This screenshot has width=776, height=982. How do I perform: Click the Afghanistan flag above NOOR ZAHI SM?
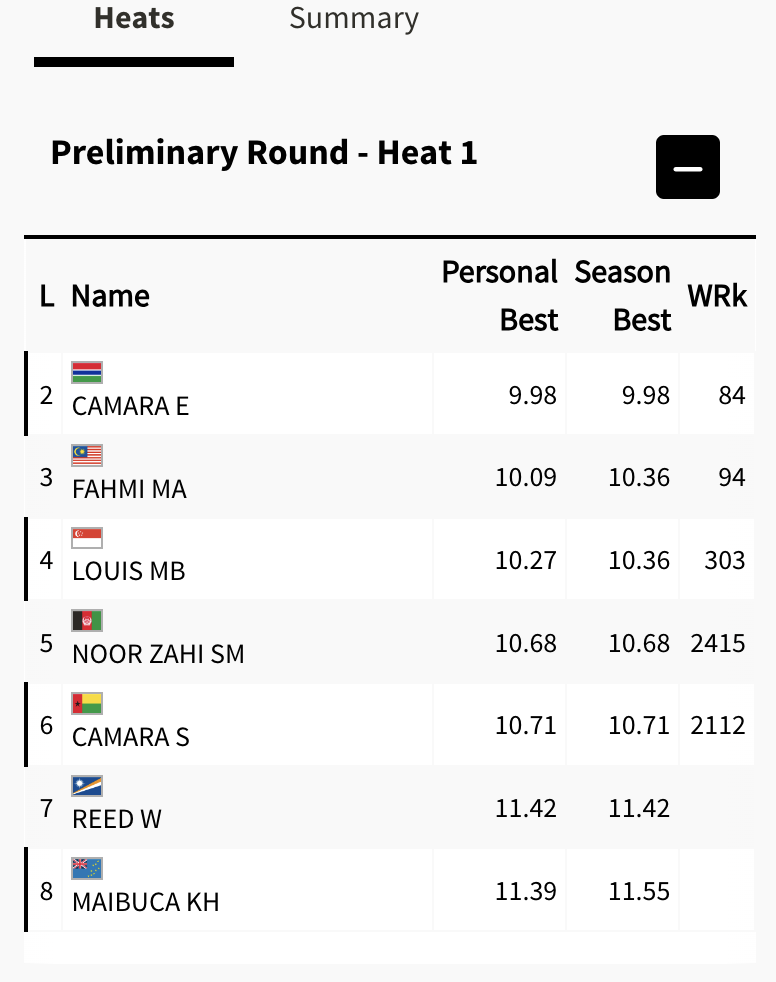pyautogui.click(x=87, y=621)
